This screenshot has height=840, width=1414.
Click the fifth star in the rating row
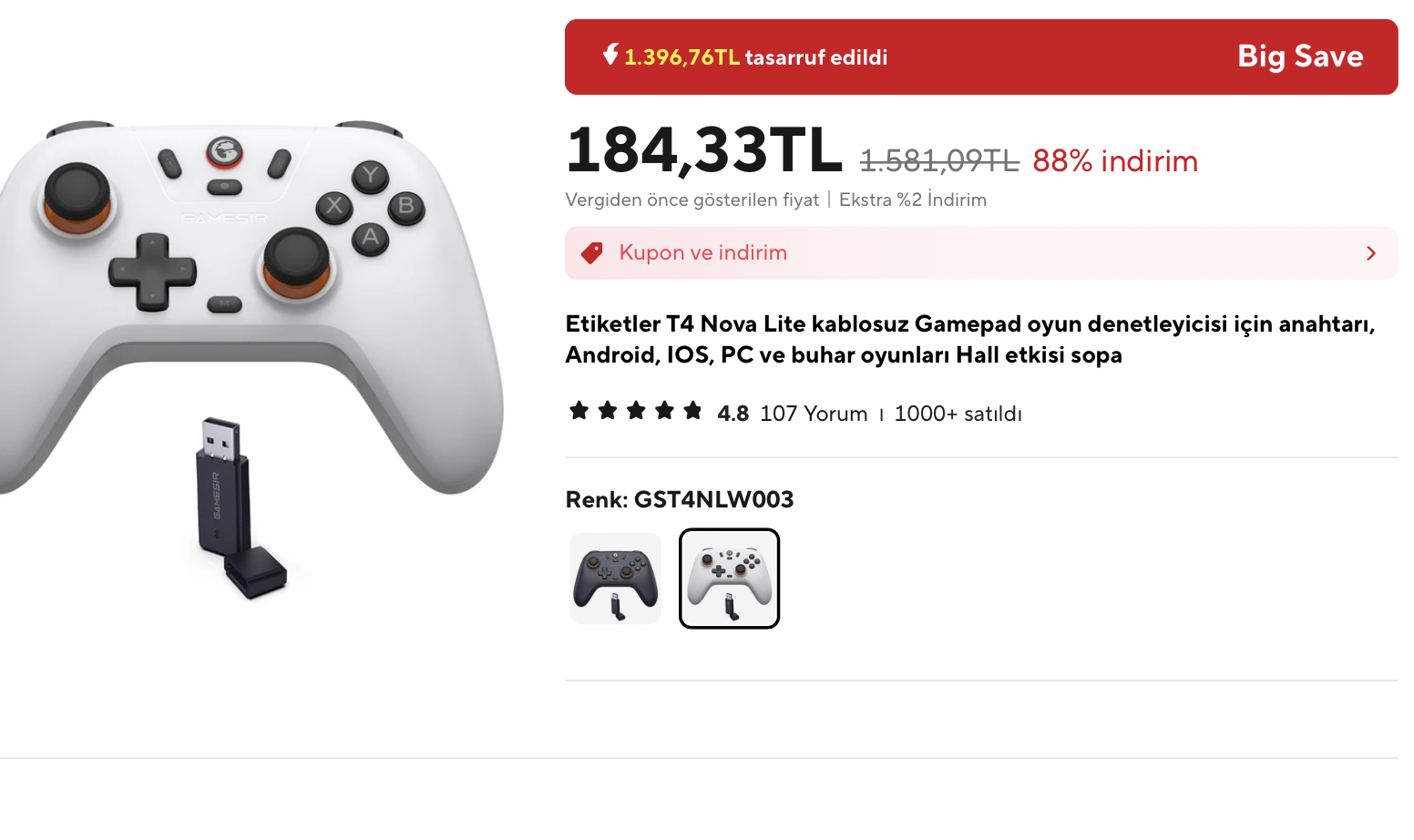point(692,411)
